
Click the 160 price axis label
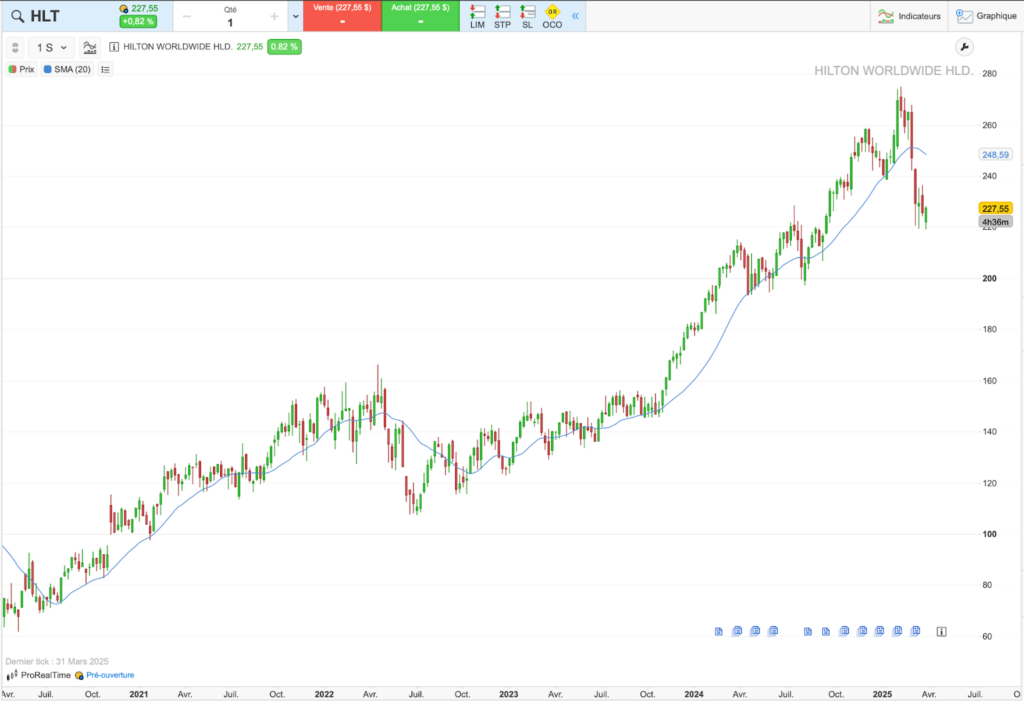click(x=989, y=381)
